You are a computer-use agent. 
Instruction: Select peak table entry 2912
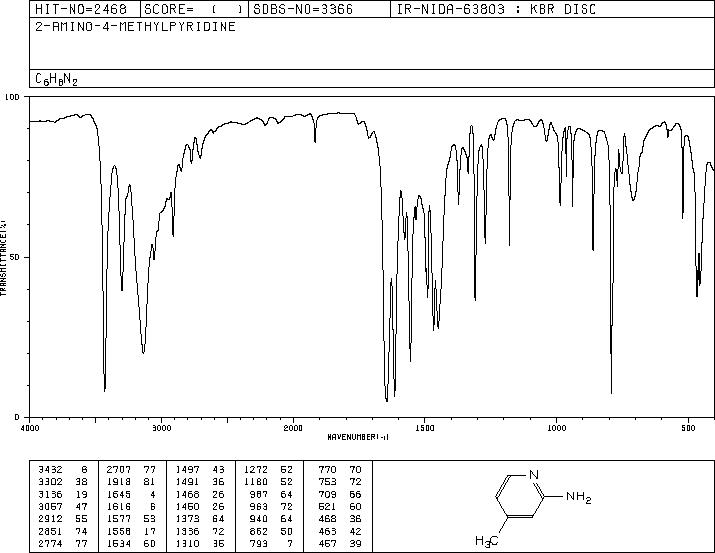[x=50, y=519]
